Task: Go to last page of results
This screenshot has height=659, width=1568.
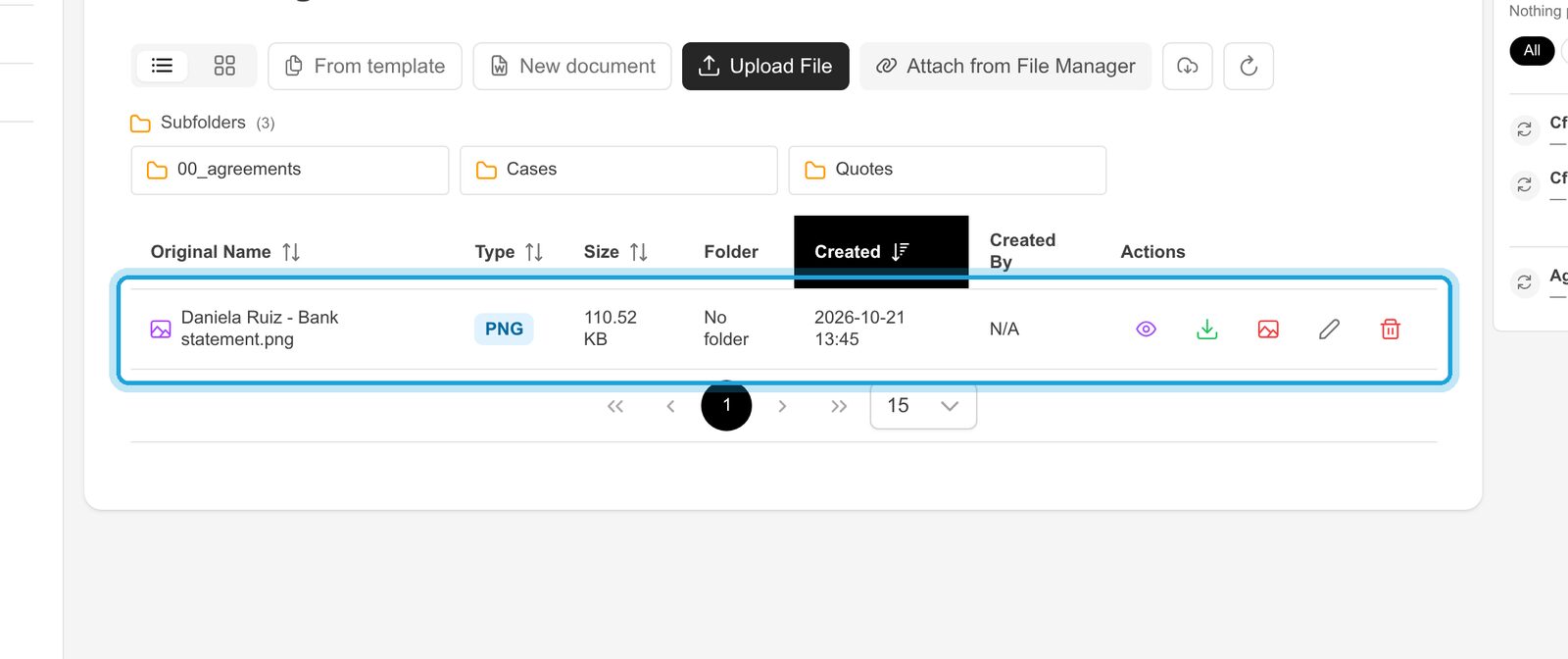Action: click(839, 406)
